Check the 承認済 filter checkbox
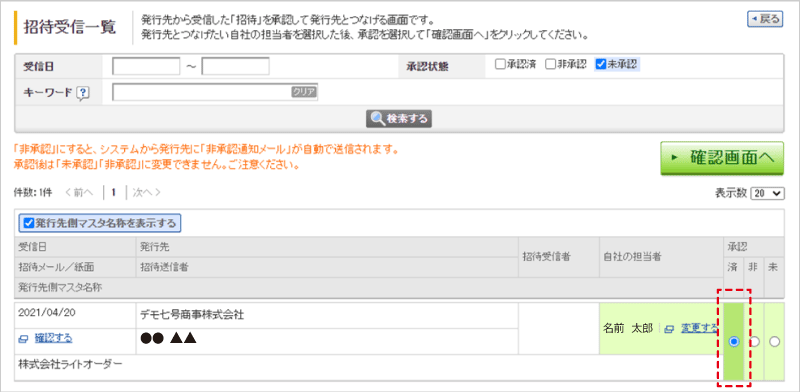The image size is (800, 392). click(500, 64)
